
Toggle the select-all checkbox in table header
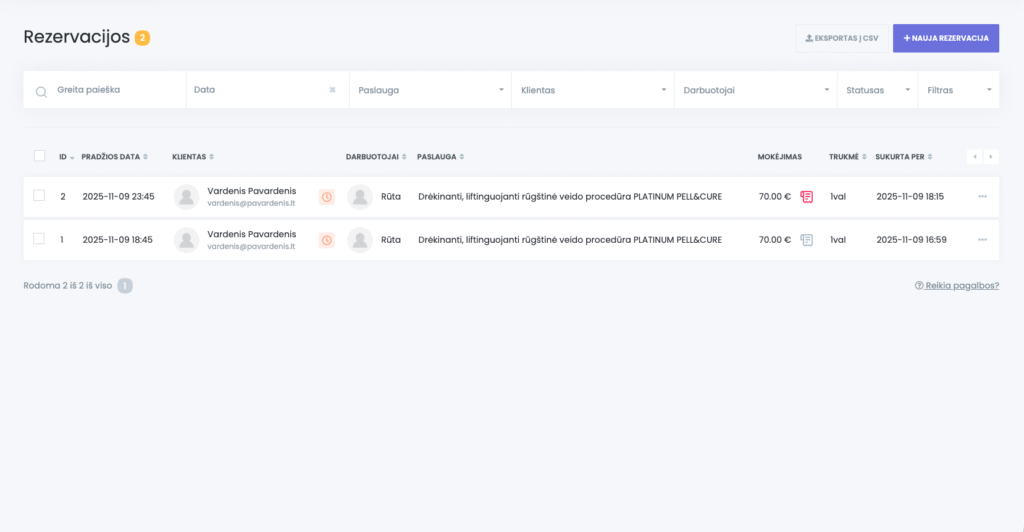click(39, 156)
